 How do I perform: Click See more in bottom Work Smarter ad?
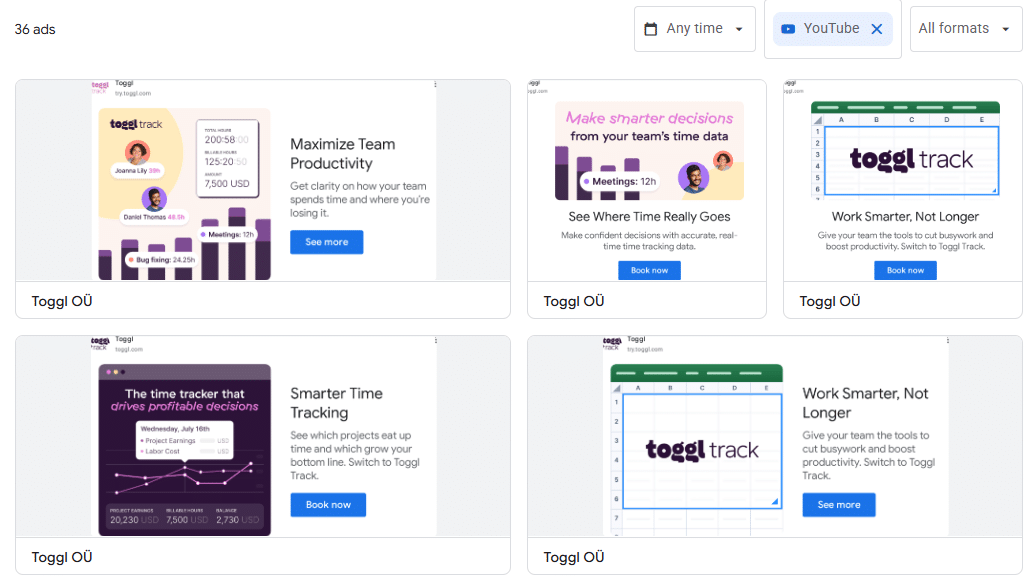click(x=838, y=505)
